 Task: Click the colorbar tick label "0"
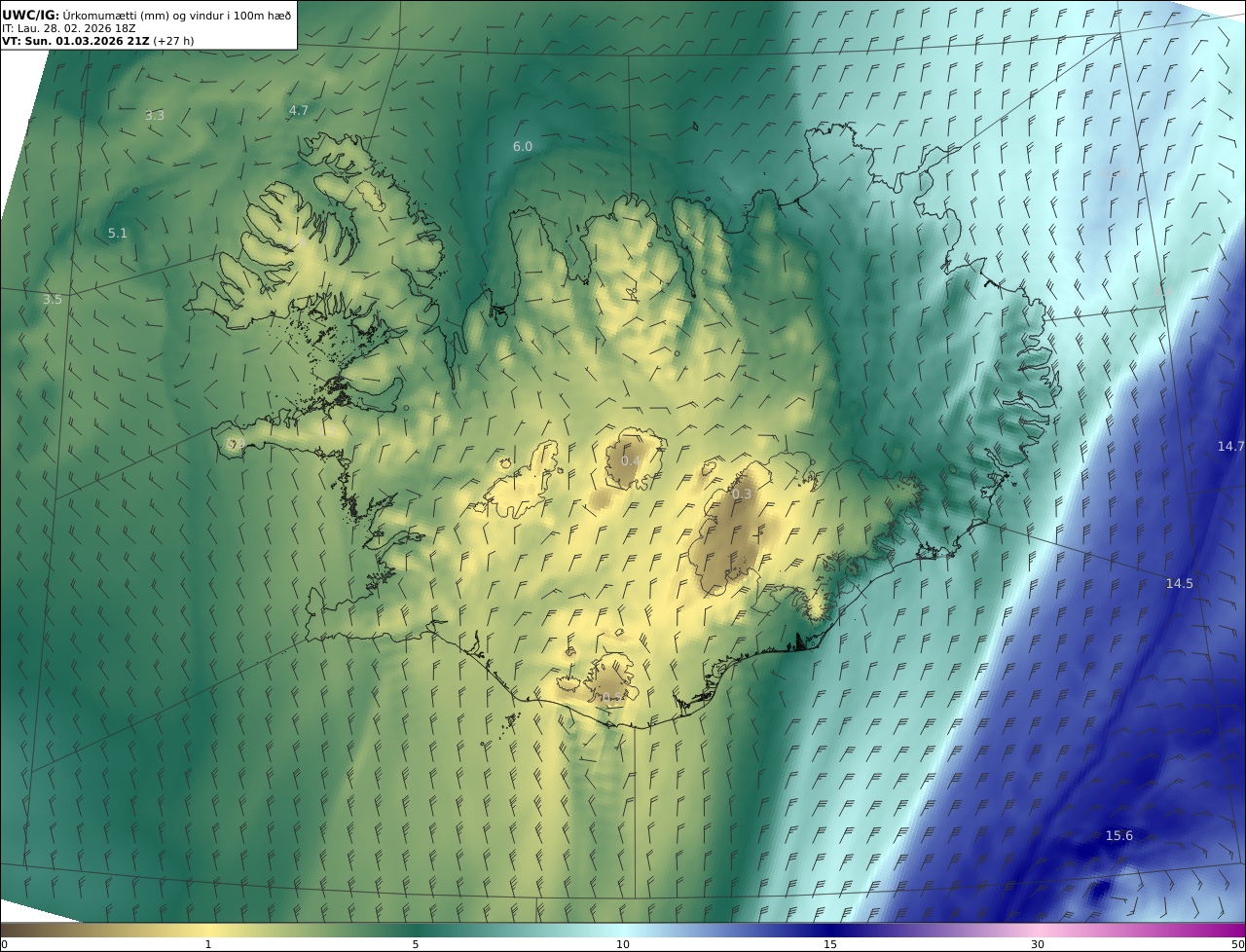[4, 944]
